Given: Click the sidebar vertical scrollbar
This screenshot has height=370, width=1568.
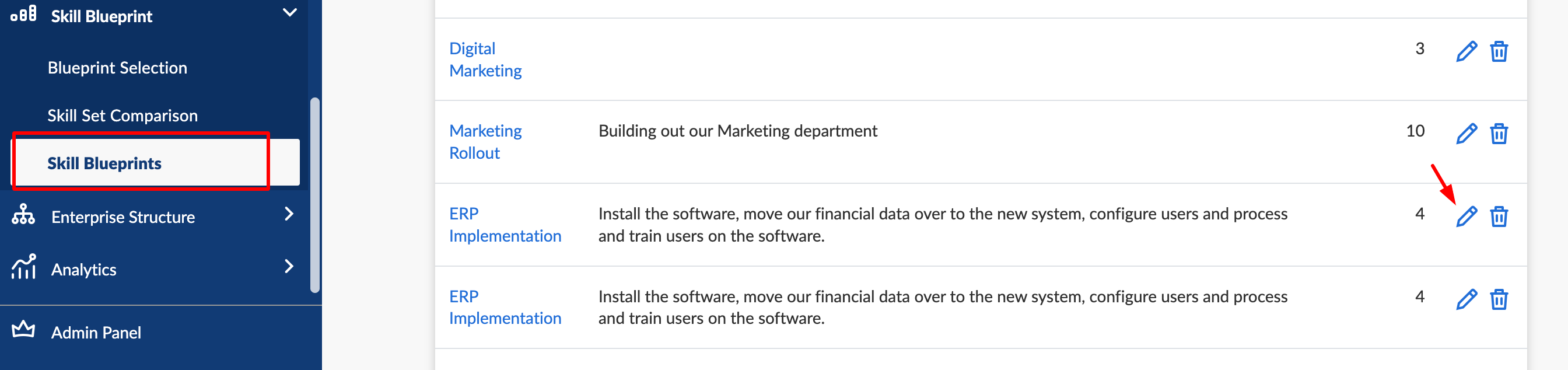Looking at the screenshot, I should 314,195.
